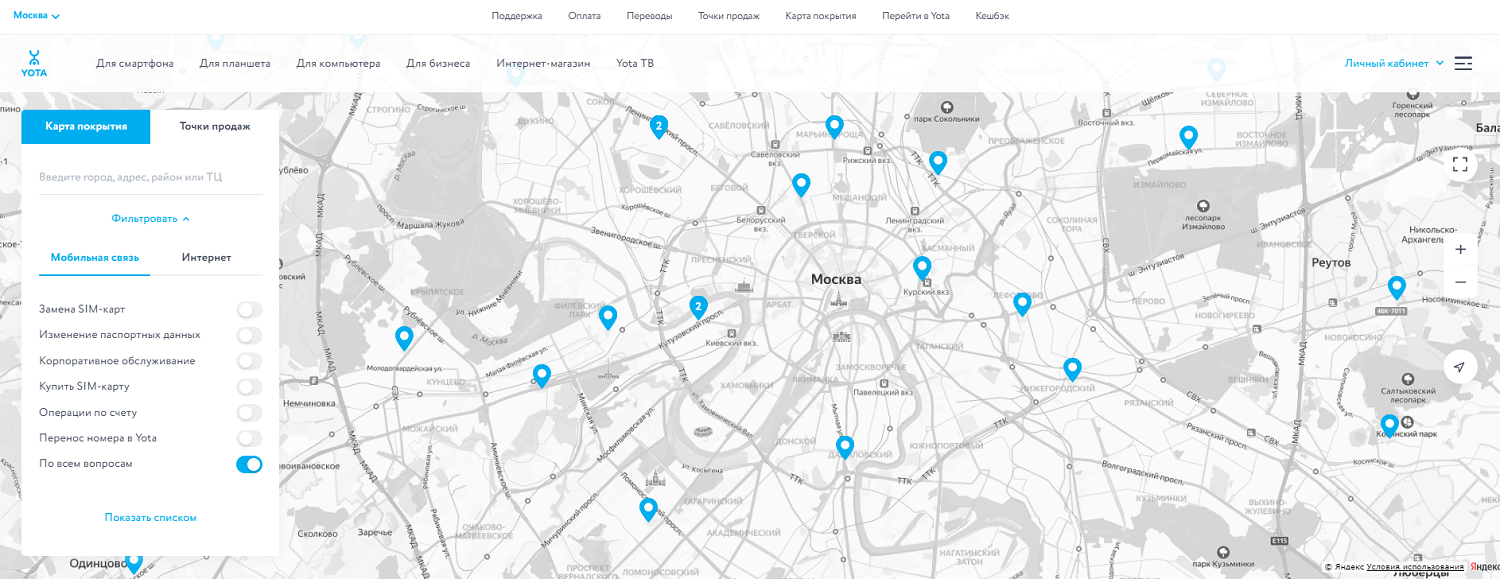
Task: Select the map pin near Кунцево
Action: click(542, 376)
